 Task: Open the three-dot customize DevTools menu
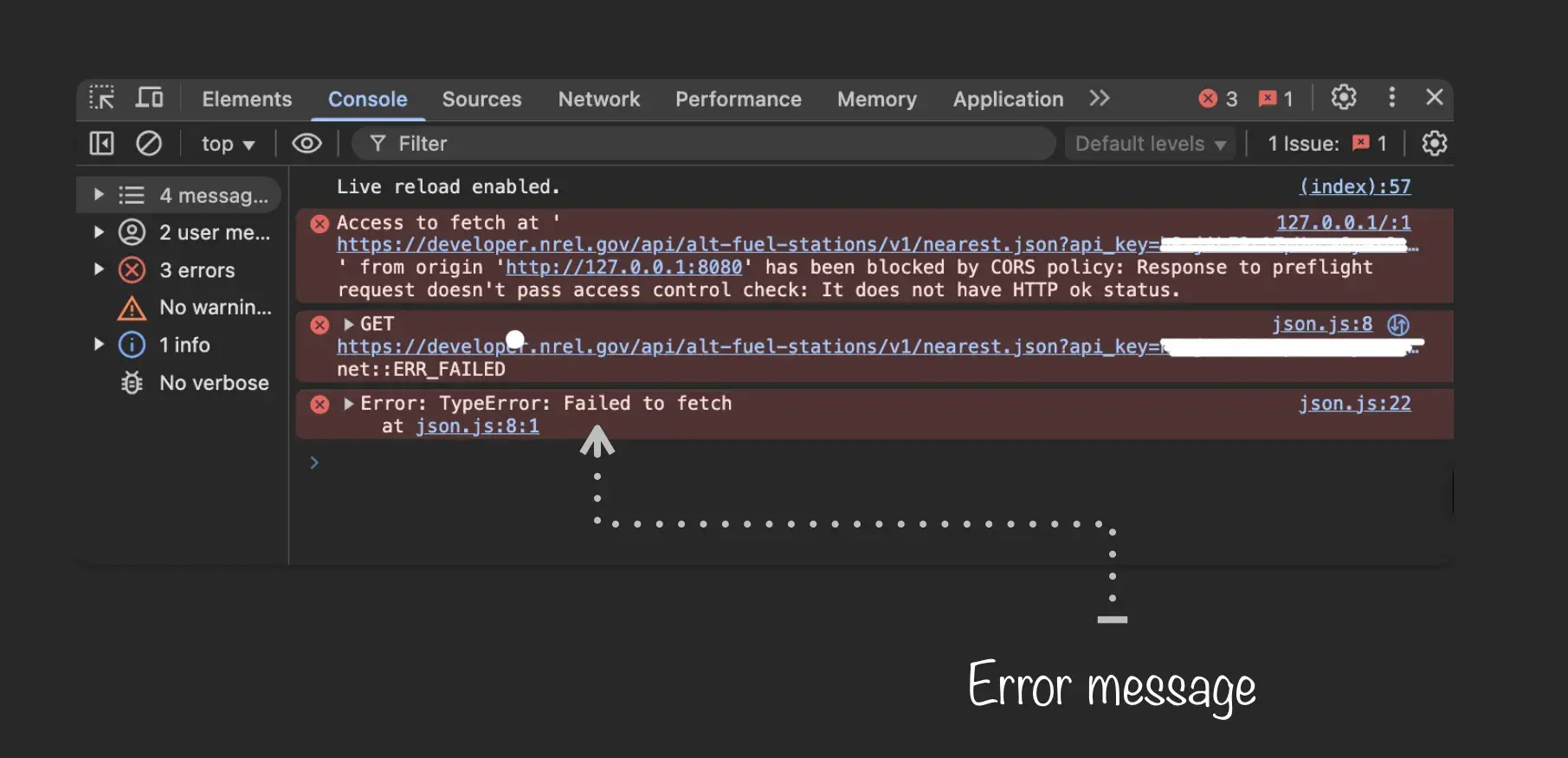point(1391,98)
